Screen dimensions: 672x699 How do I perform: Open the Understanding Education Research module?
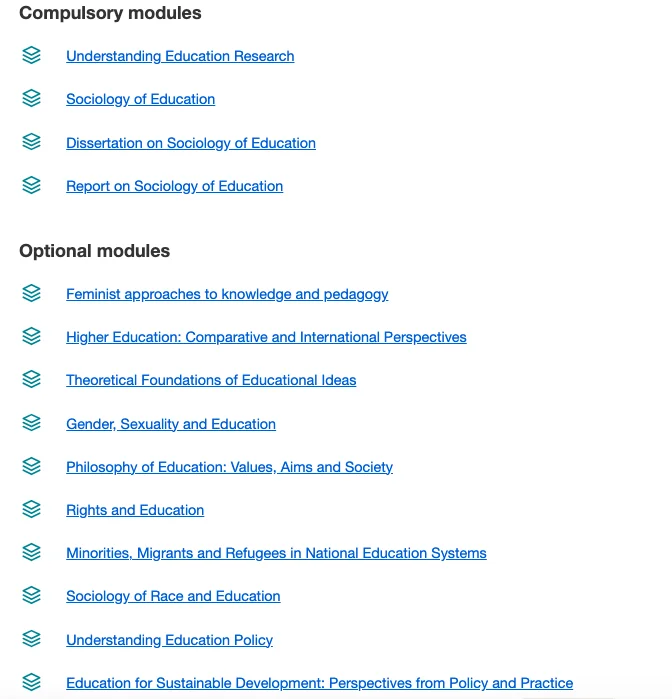click(x=180, y=56)
